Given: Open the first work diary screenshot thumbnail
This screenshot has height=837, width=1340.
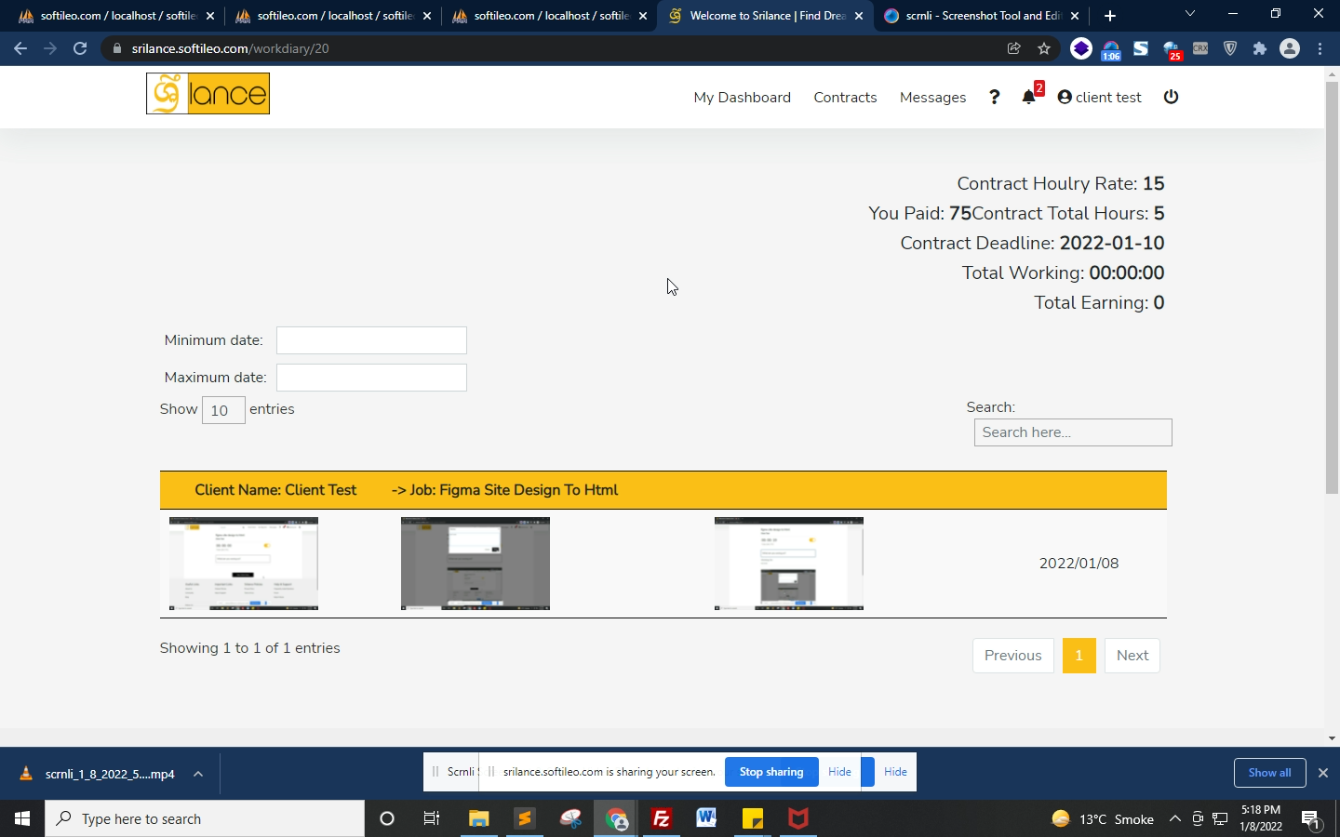Looking at the screenshot, I should pos(244,563).
